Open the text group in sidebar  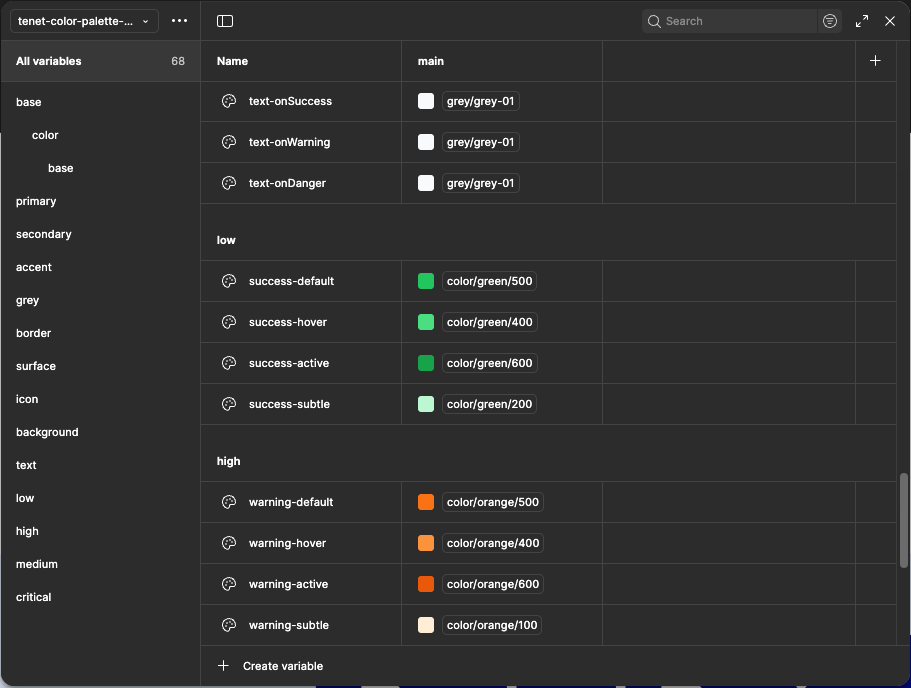point(26,465)
